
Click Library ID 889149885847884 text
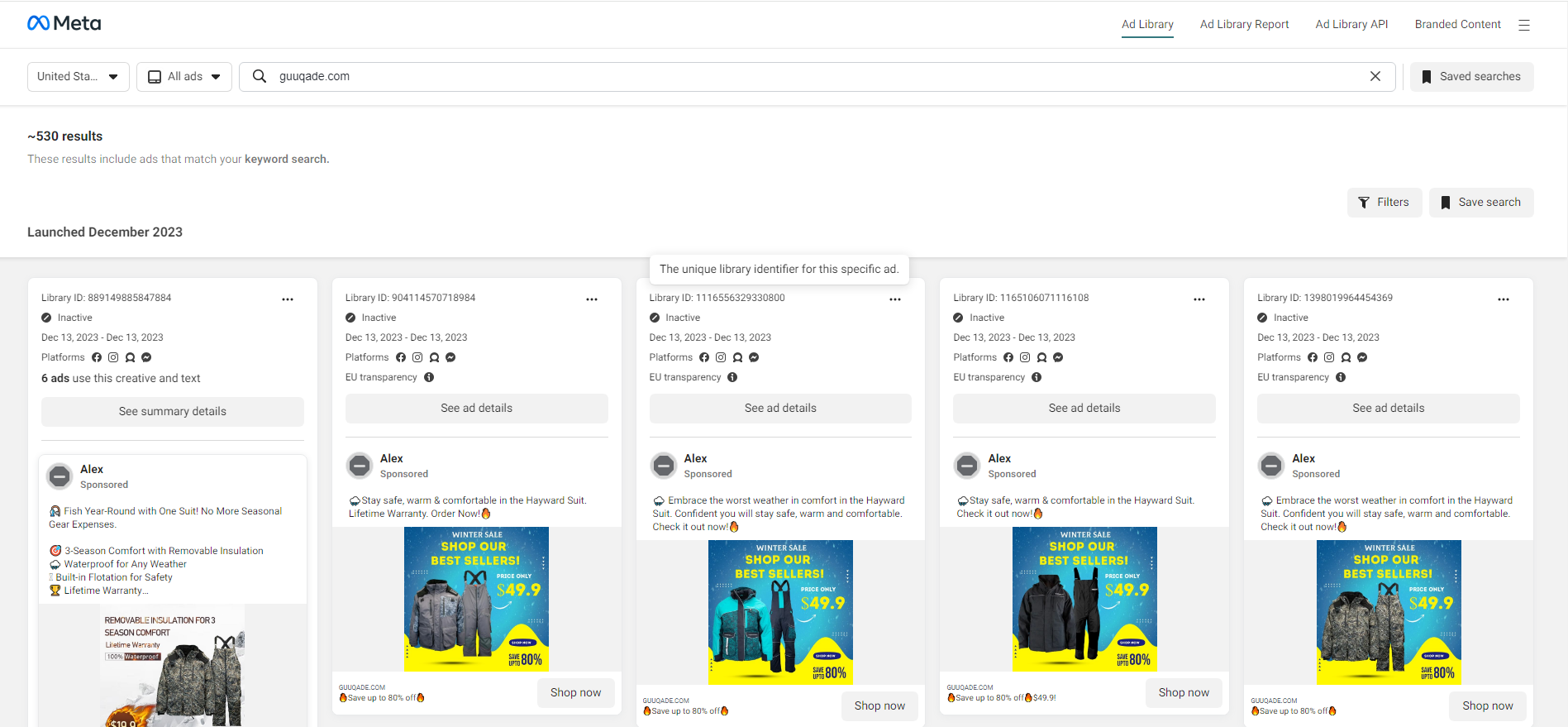tap(107, 298)
